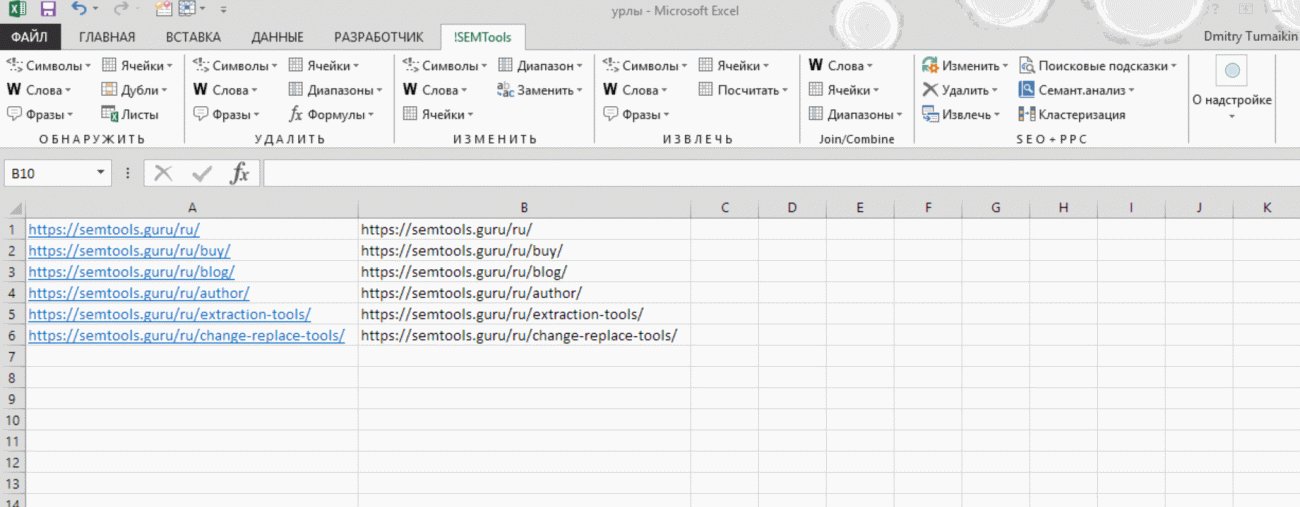
Task: Click the Save icon in quick access toolbar
Action: coord(48,9)
